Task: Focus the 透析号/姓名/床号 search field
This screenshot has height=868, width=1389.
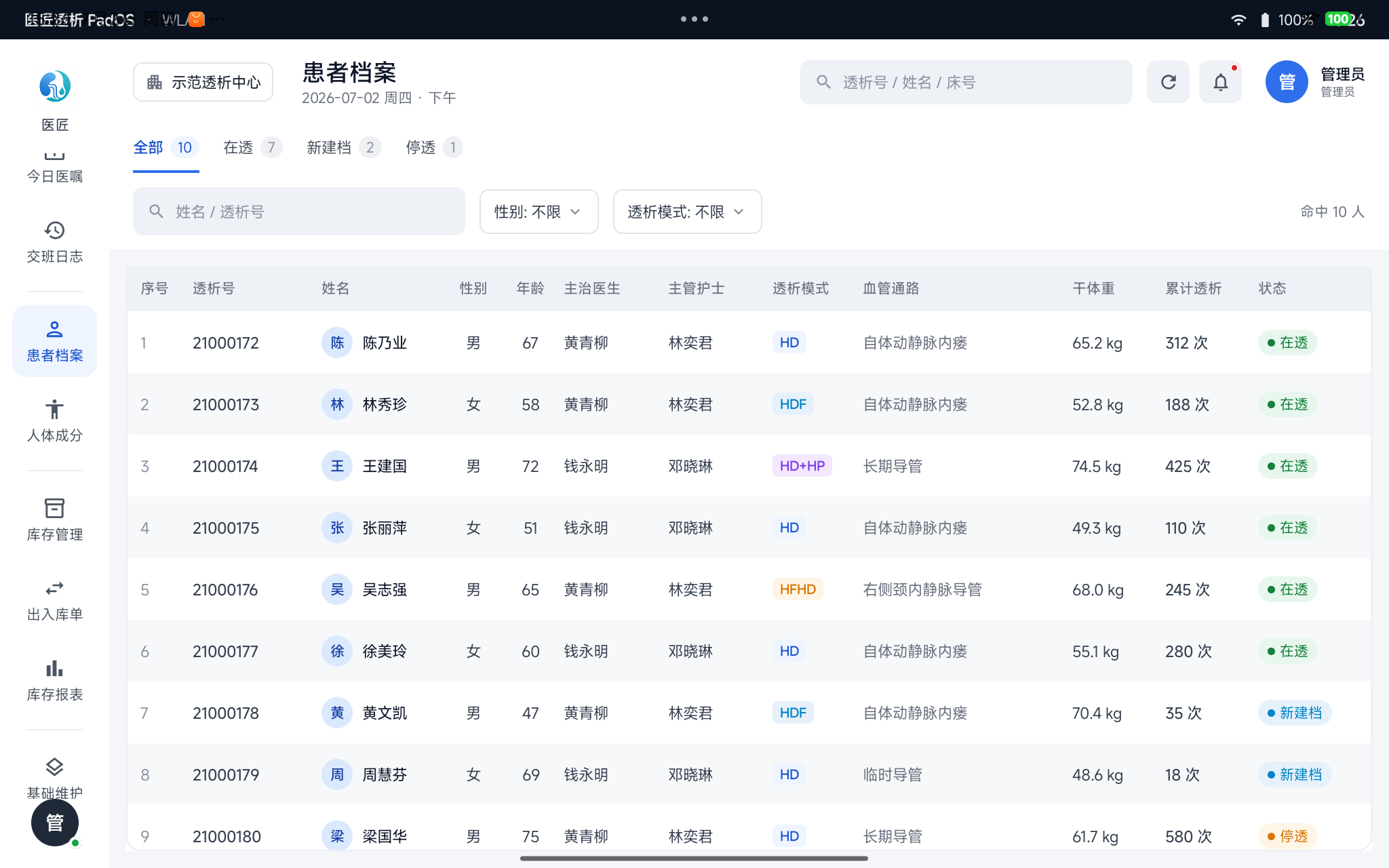Action: click(966, 82)
